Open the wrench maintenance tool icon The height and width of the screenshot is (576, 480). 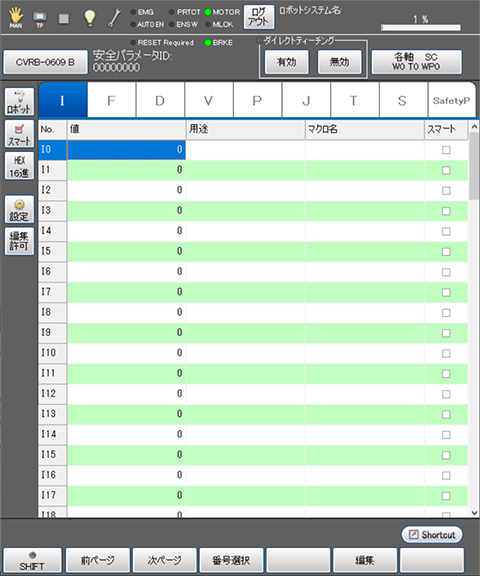(115, 18)
